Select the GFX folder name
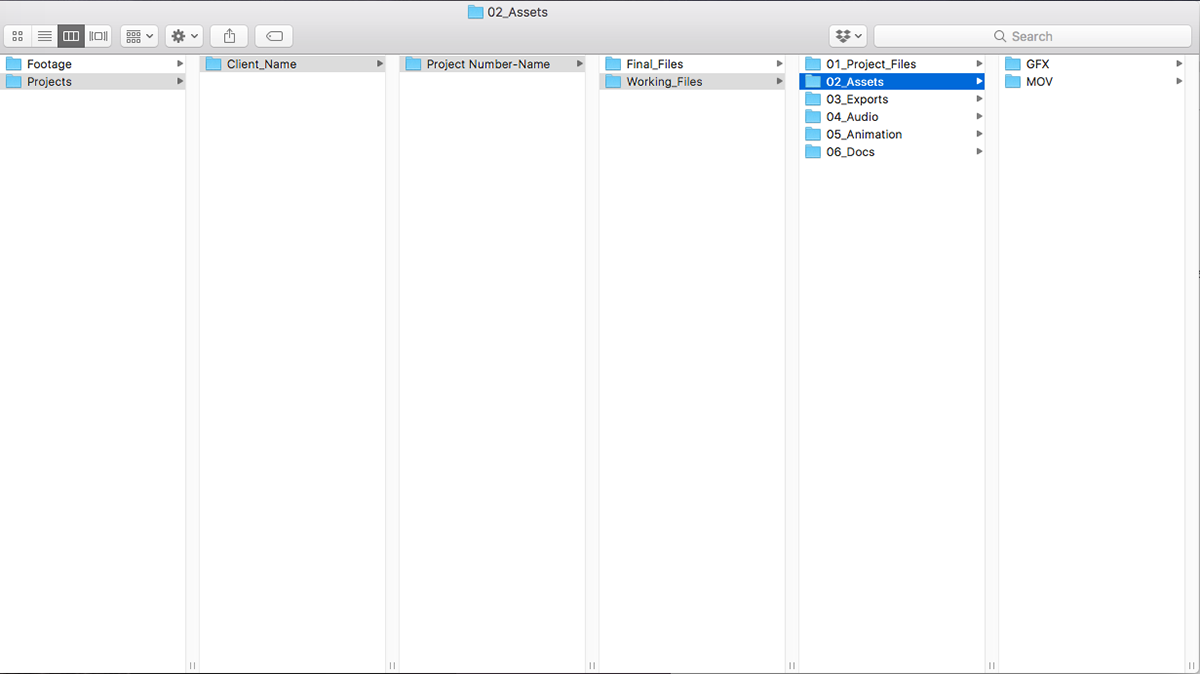This screenshot has width=1200, height=674. pos(1038,64)
